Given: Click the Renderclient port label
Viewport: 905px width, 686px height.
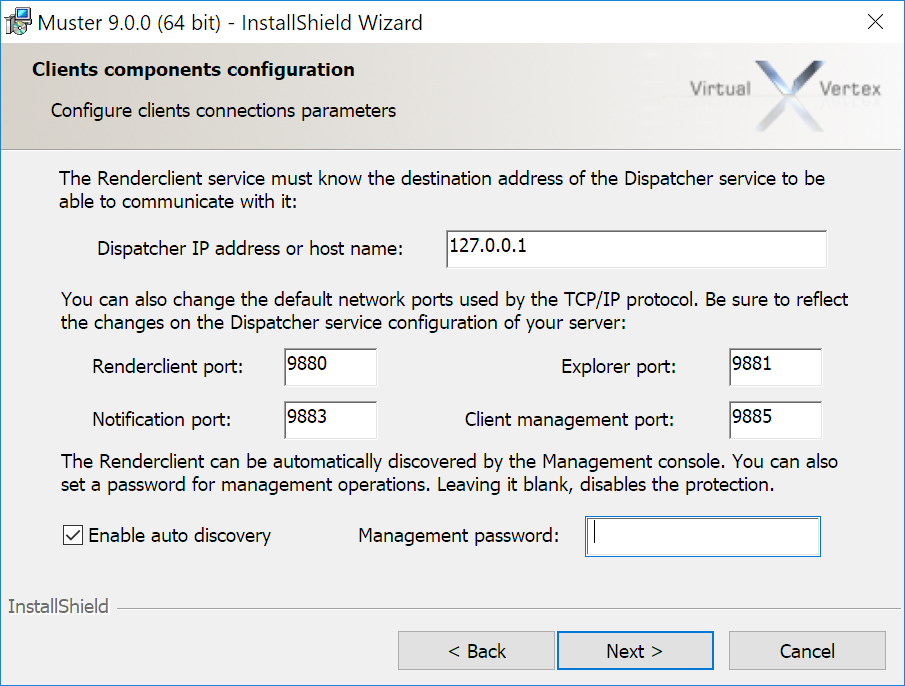Looking at the screenshot, I should click(168, 367).
